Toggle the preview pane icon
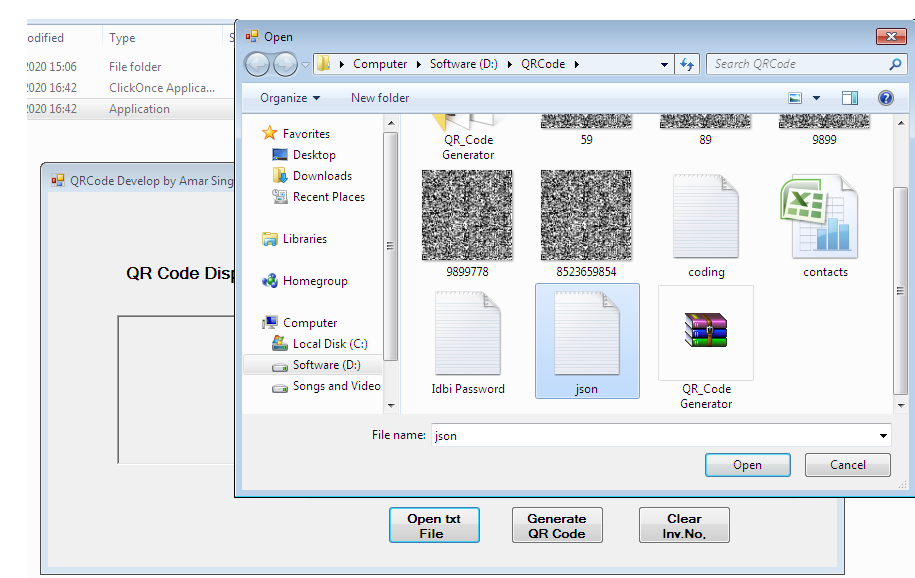 point(850,98)
